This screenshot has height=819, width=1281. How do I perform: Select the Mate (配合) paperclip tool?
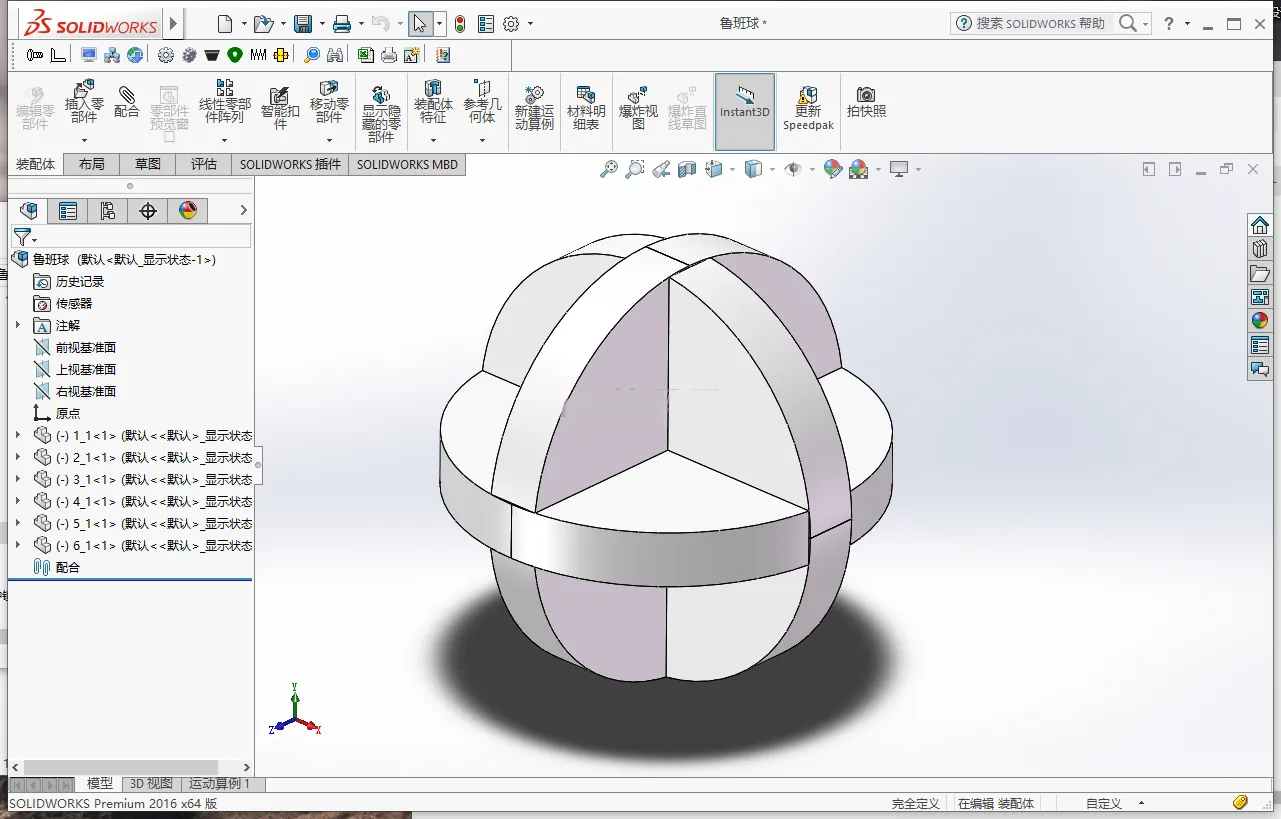pyautogui.click(x=127, y=102)
